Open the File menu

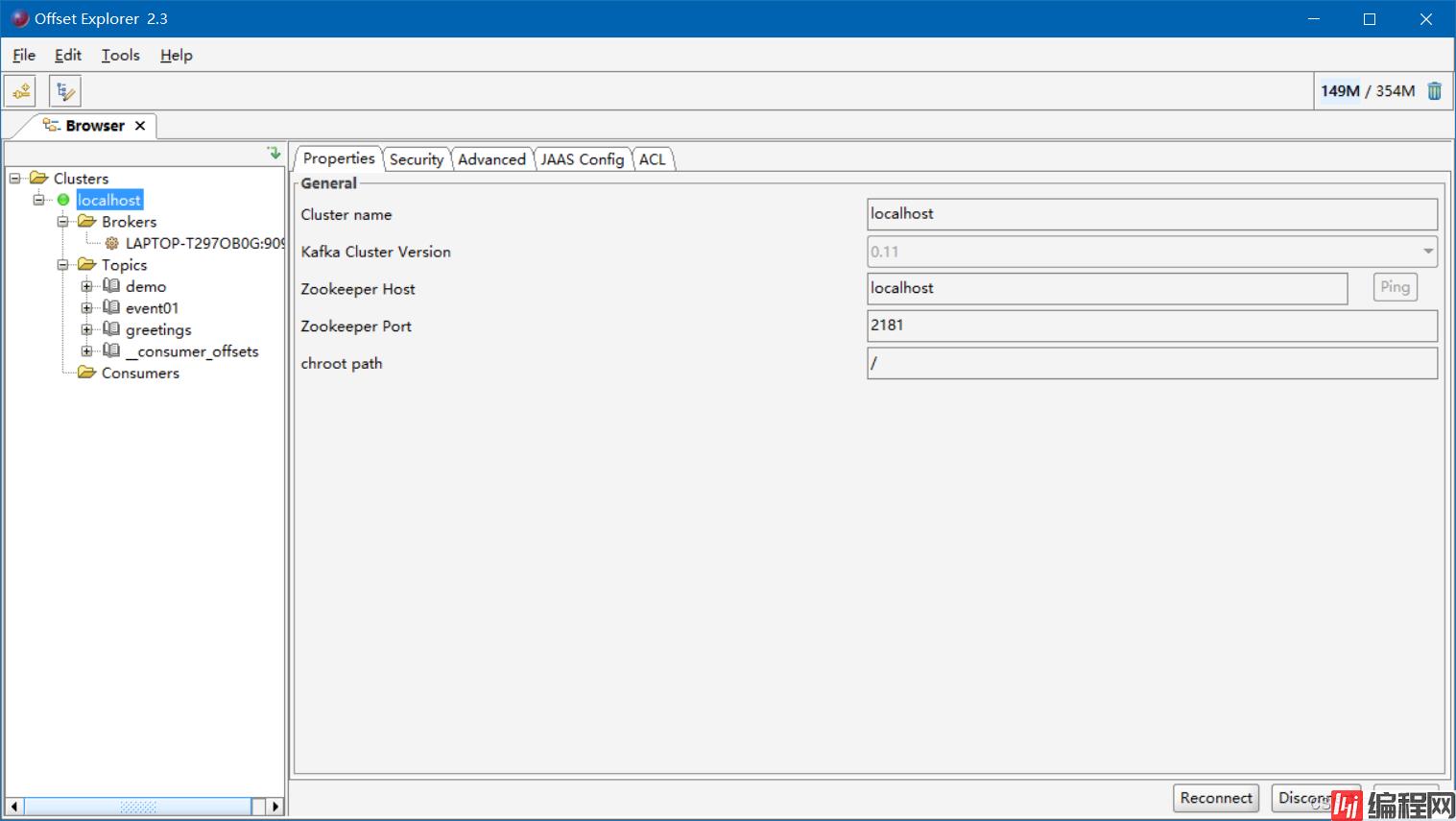(24, 55)
